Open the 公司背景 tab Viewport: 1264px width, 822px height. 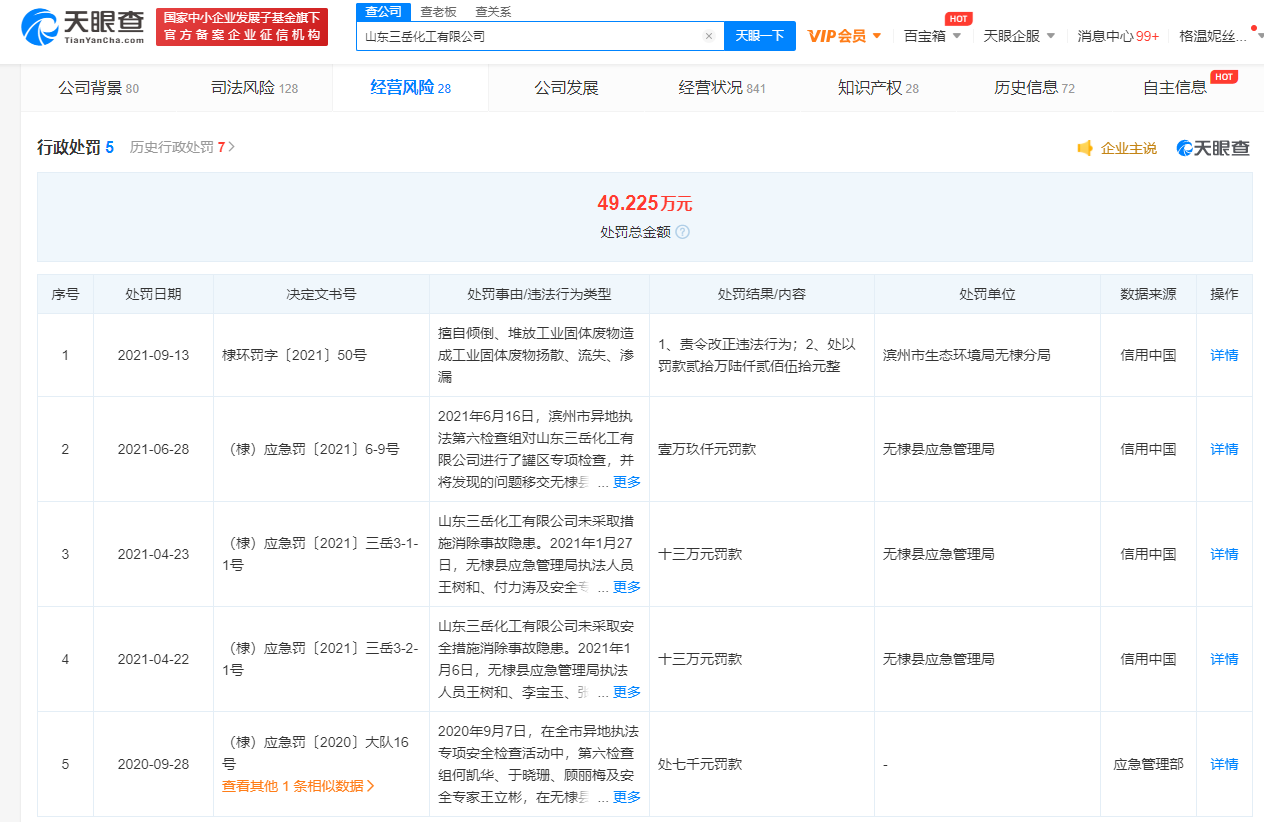[x=98, y=88]
